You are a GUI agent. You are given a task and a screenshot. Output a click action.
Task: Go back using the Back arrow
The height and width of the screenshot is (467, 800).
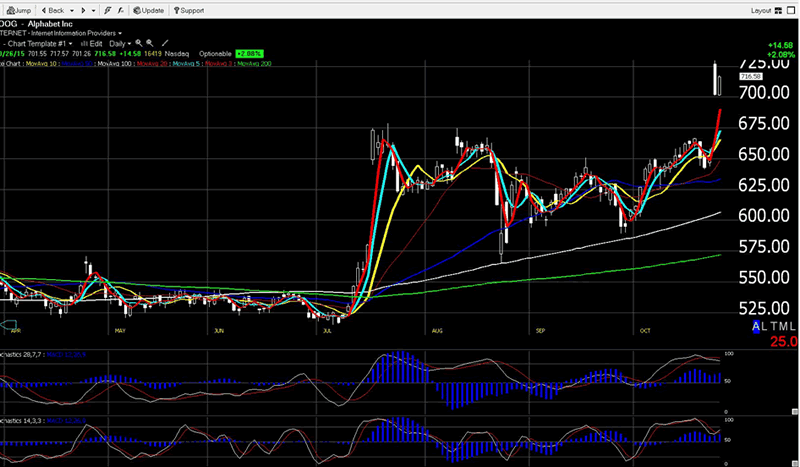(x=53, y=10)
